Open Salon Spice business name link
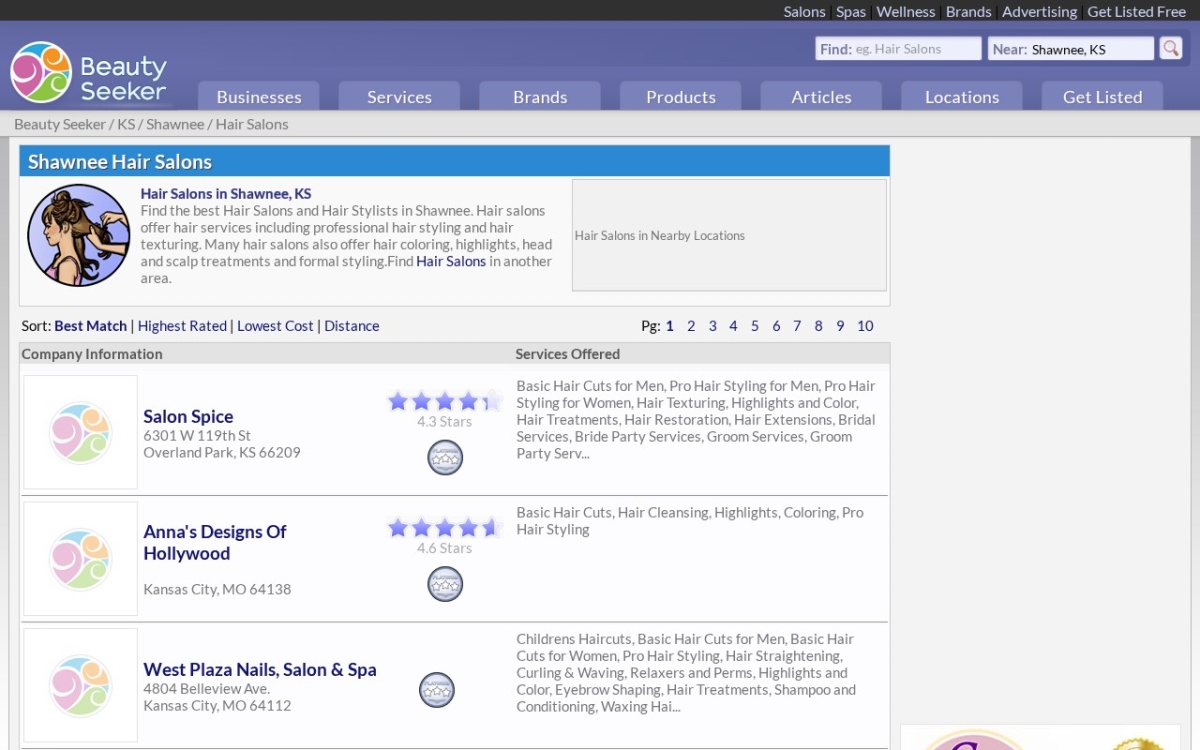1200x750 pixels. [188, 416]
